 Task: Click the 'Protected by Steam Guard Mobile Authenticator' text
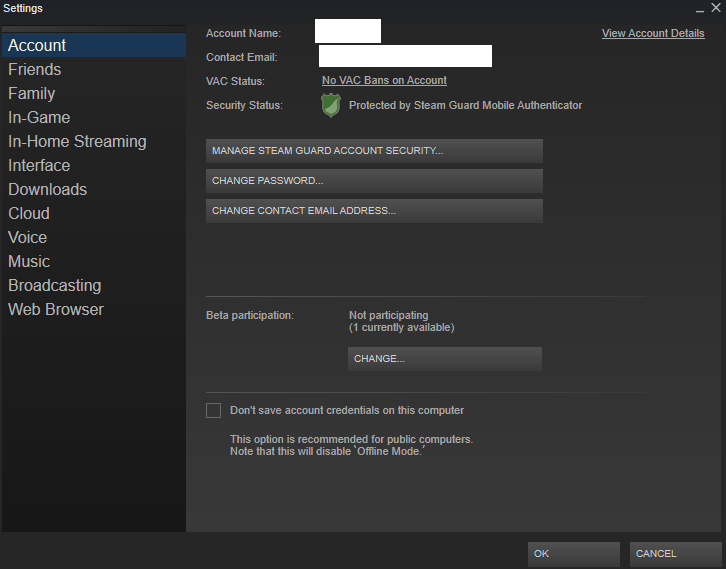[x=465, y=106]
